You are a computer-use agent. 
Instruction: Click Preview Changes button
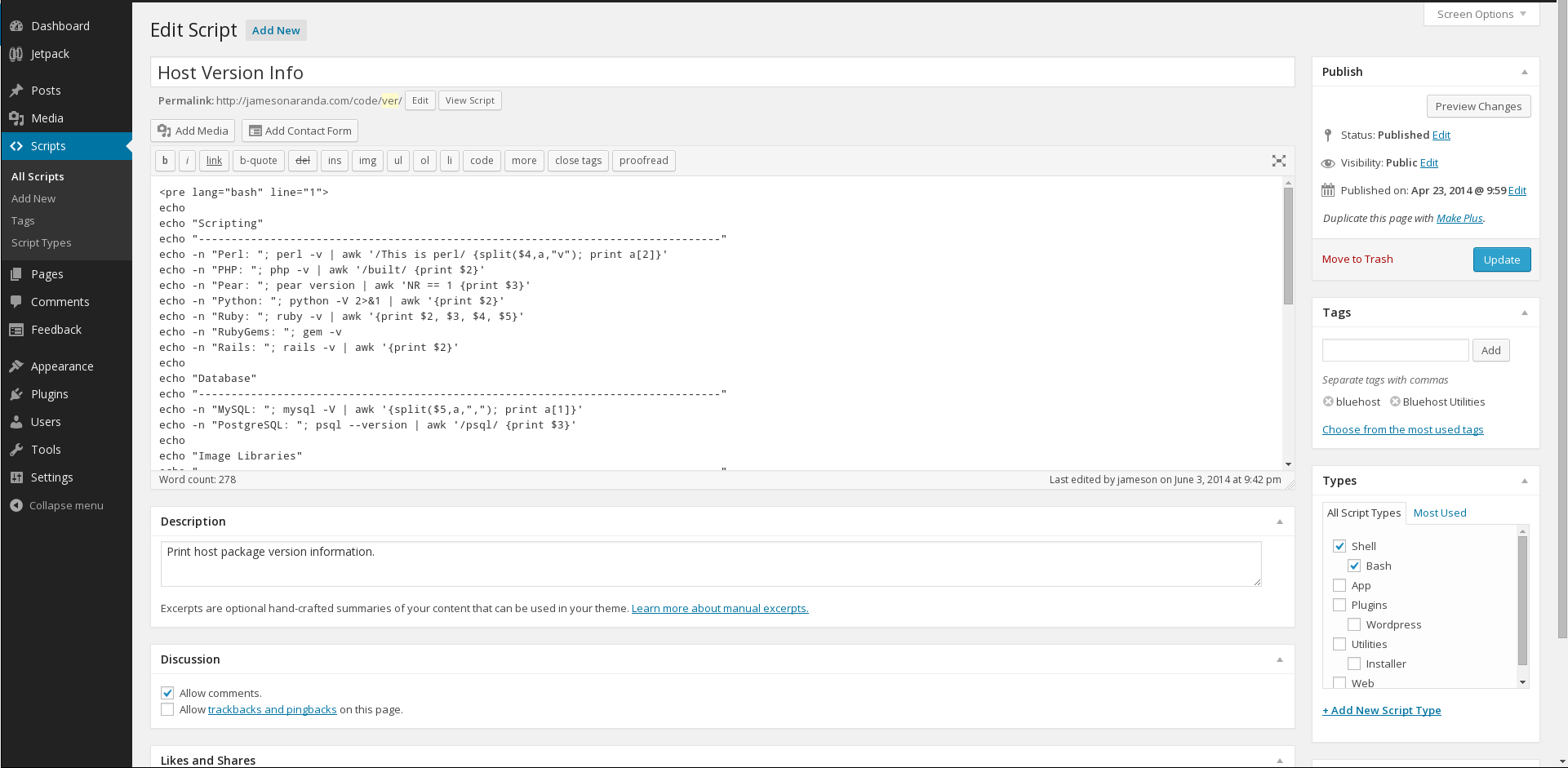pyautogui.click(x=1478, y=106)
